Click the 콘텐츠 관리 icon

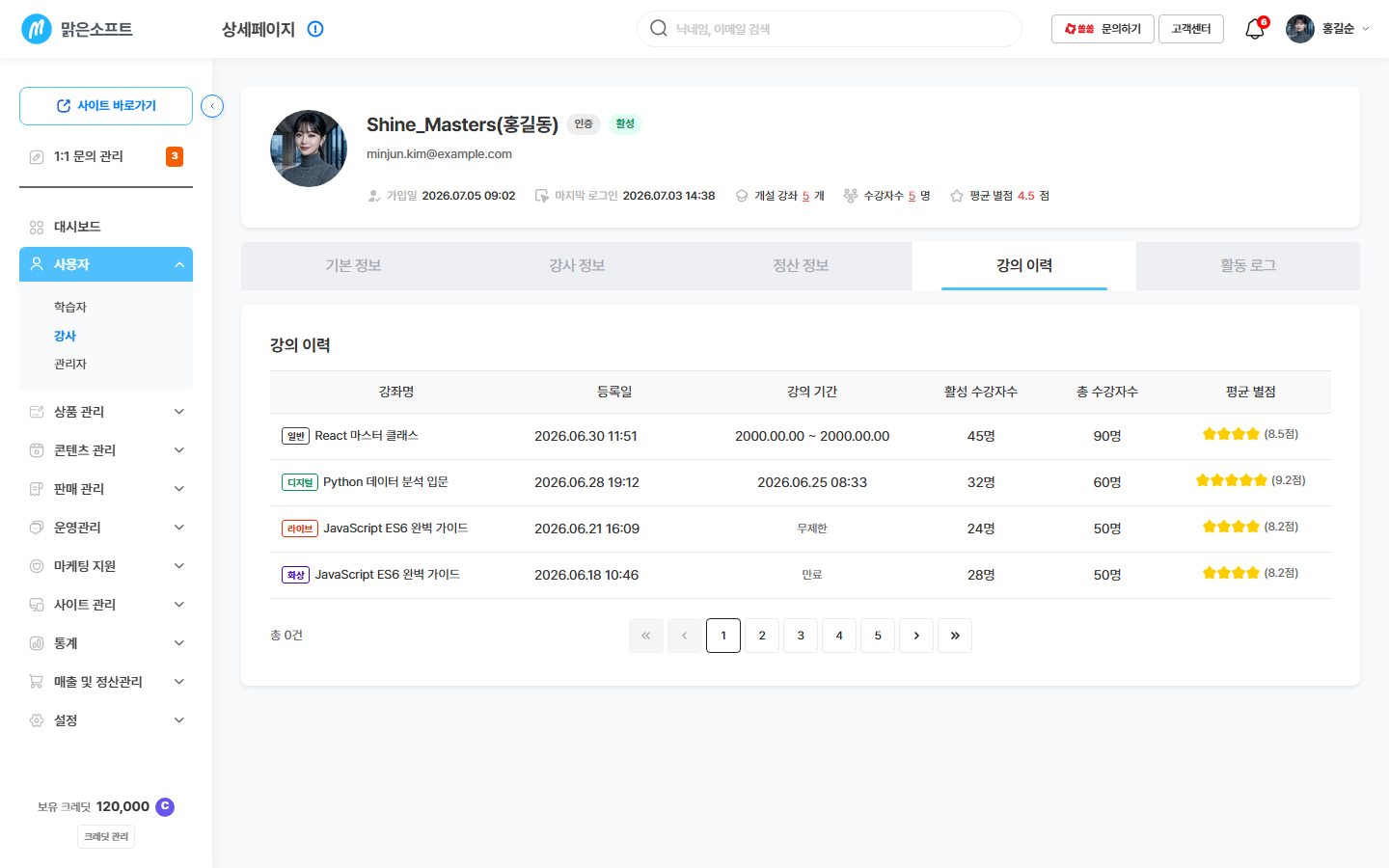point(37,450)
